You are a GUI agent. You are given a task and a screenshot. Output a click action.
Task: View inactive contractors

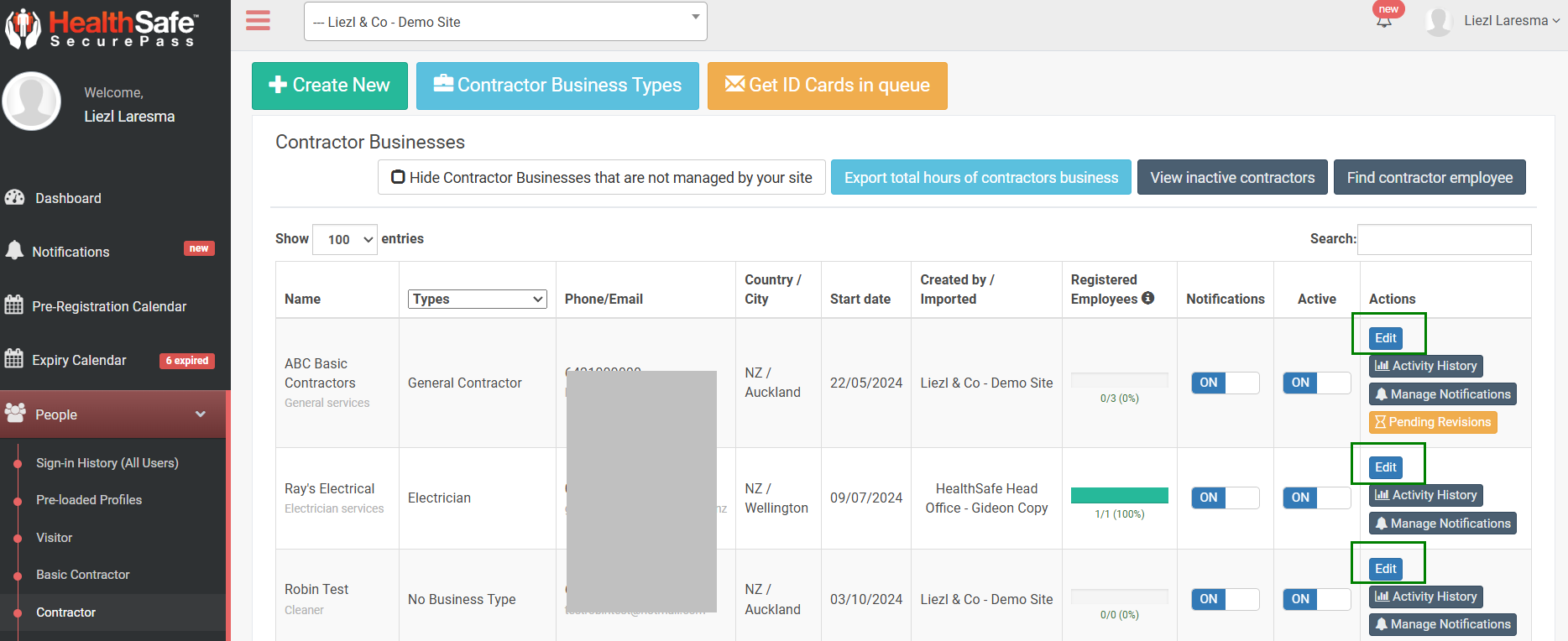(x=1232, y=177)
